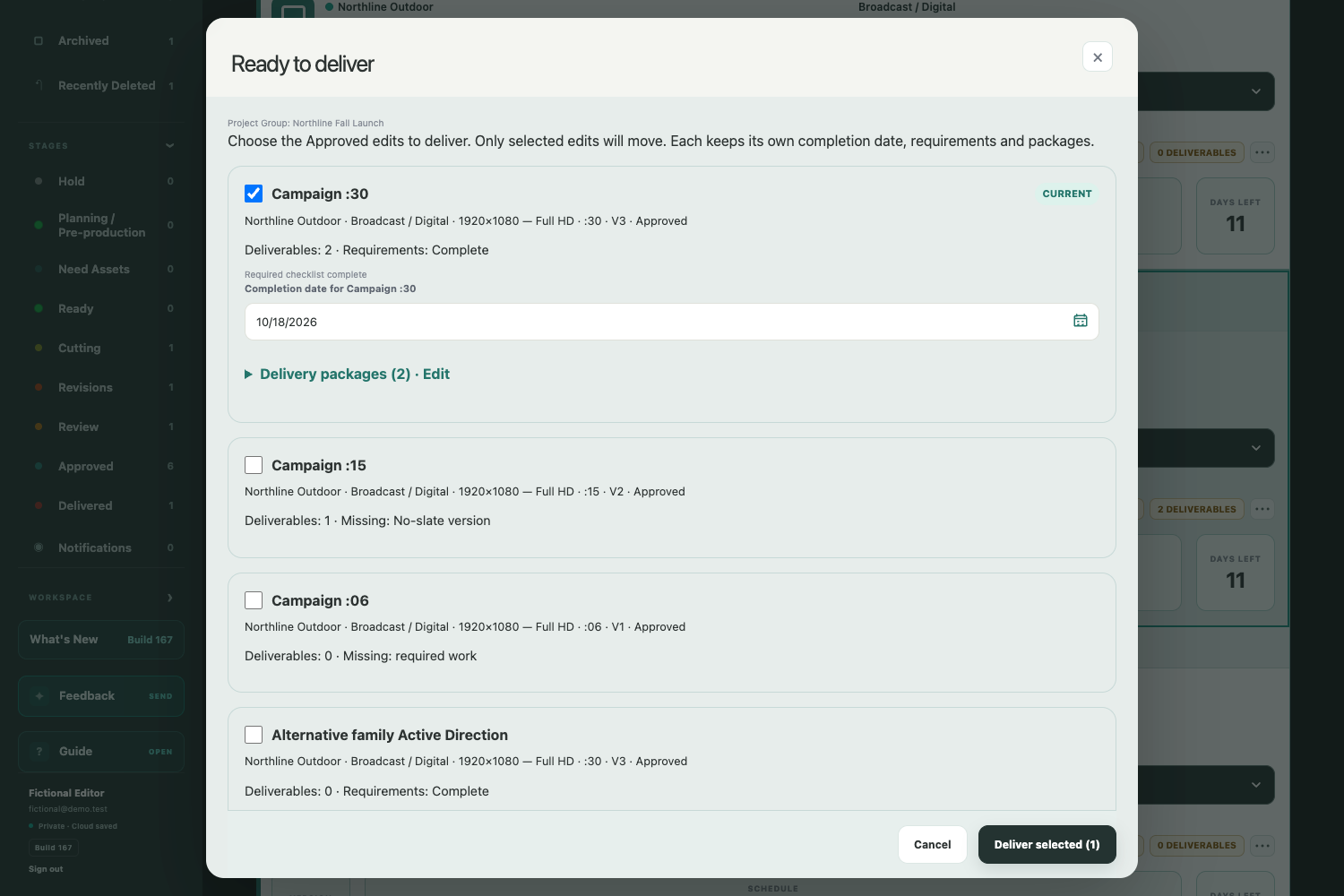Collapse the Stages section chevron
This screenshot has height=896, width=1344.
170,146
